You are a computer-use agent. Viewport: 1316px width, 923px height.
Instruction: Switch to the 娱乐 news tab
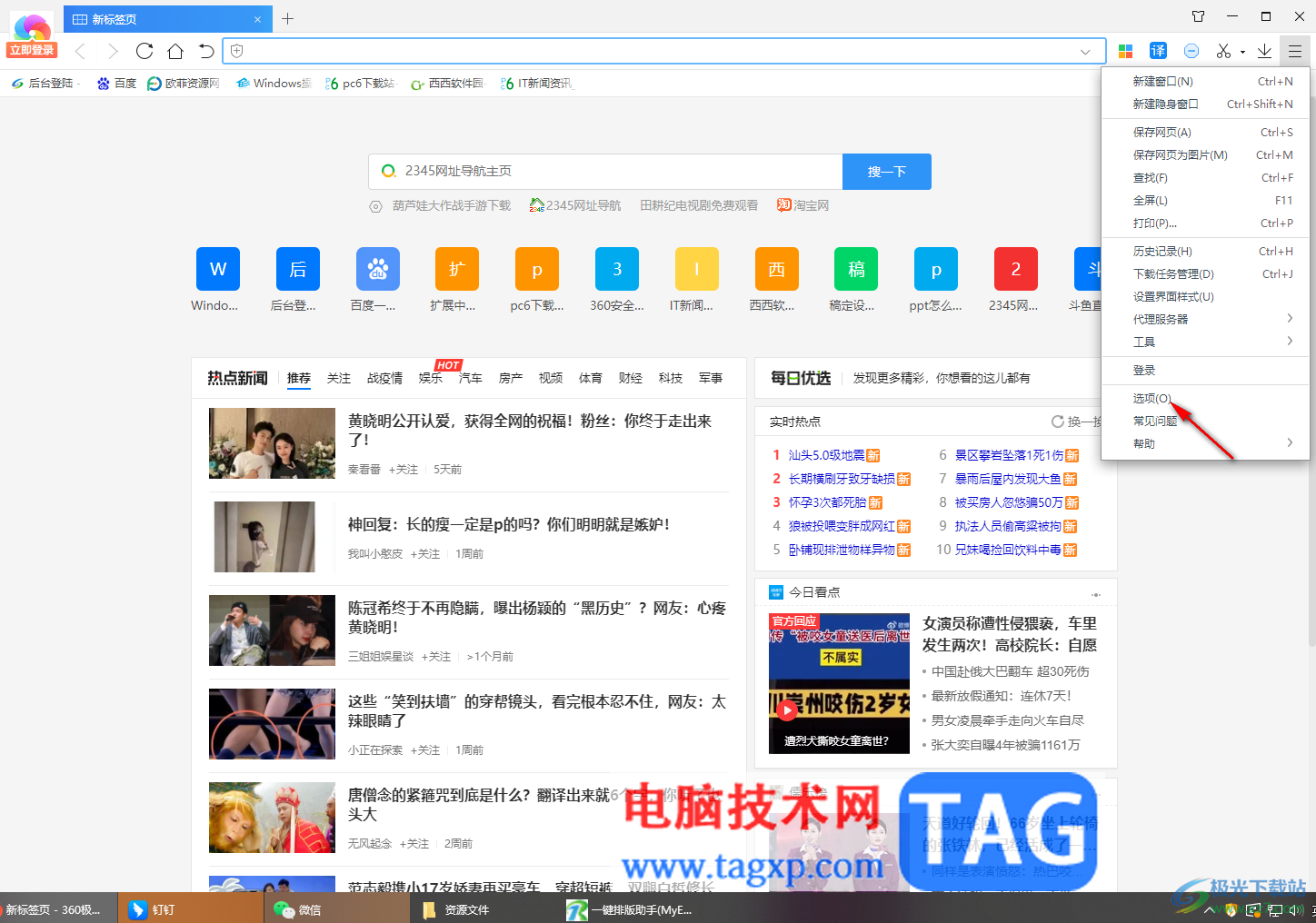(430, 378)
